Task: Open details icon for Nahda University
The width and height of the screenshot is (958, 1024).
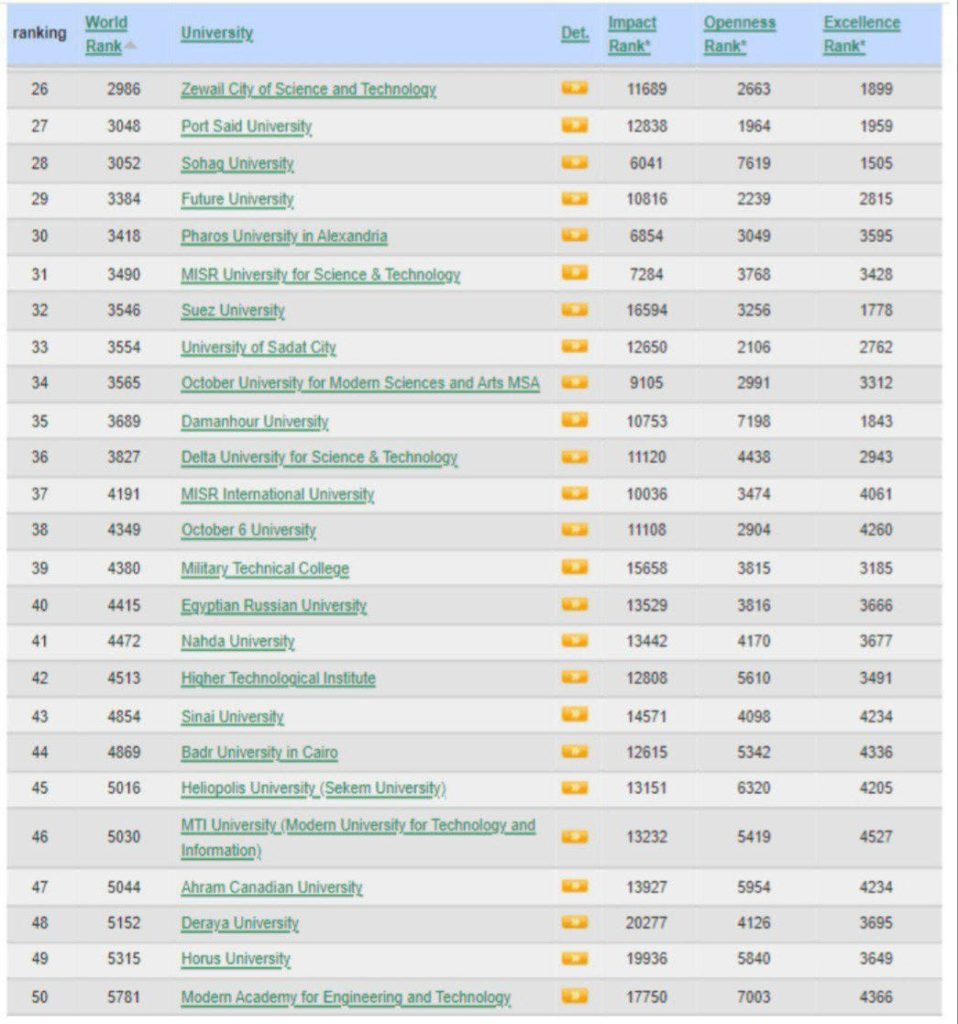Action: [575, 640]
